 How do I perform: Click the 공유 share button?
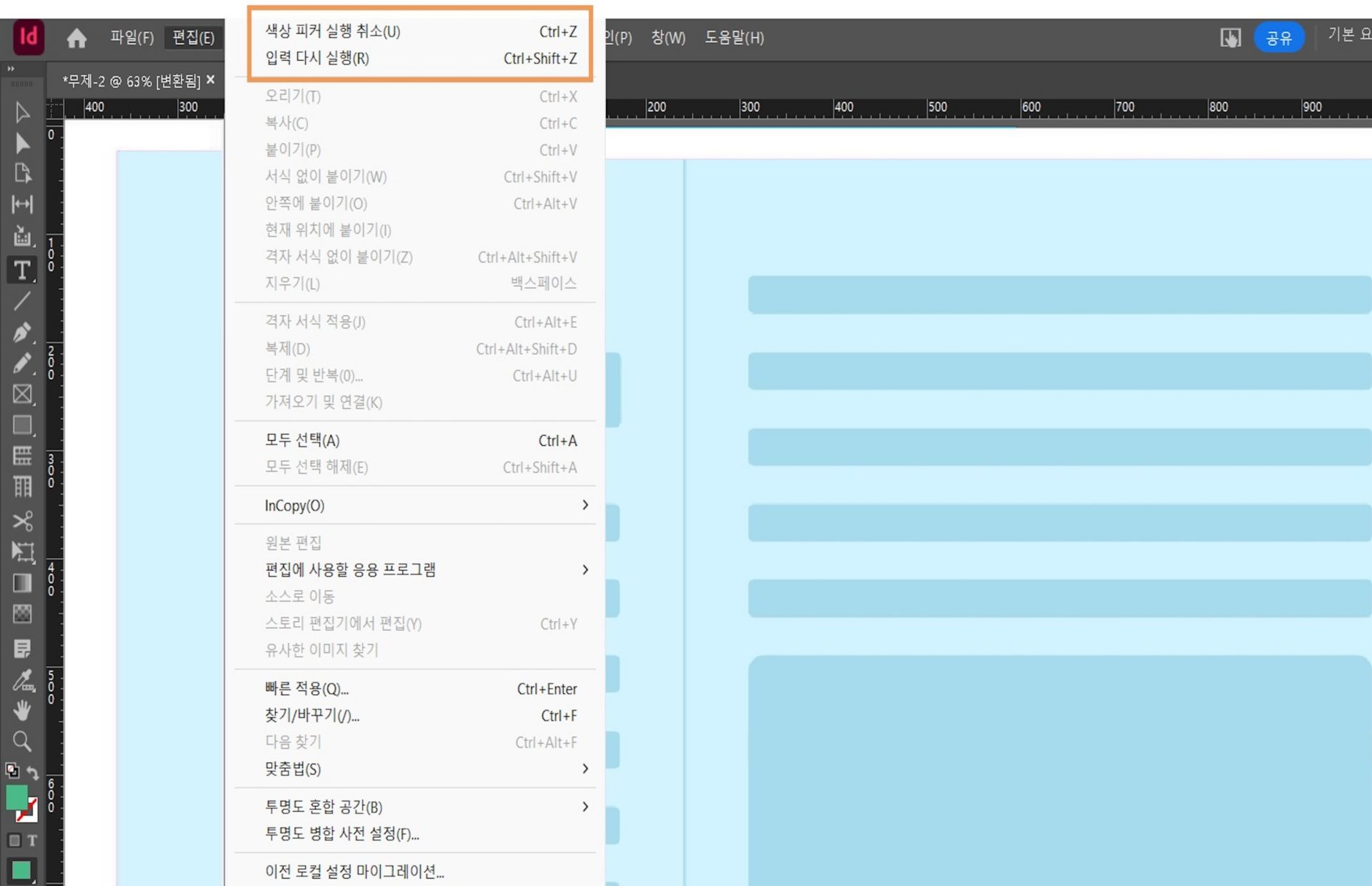tap(1279, 37)
